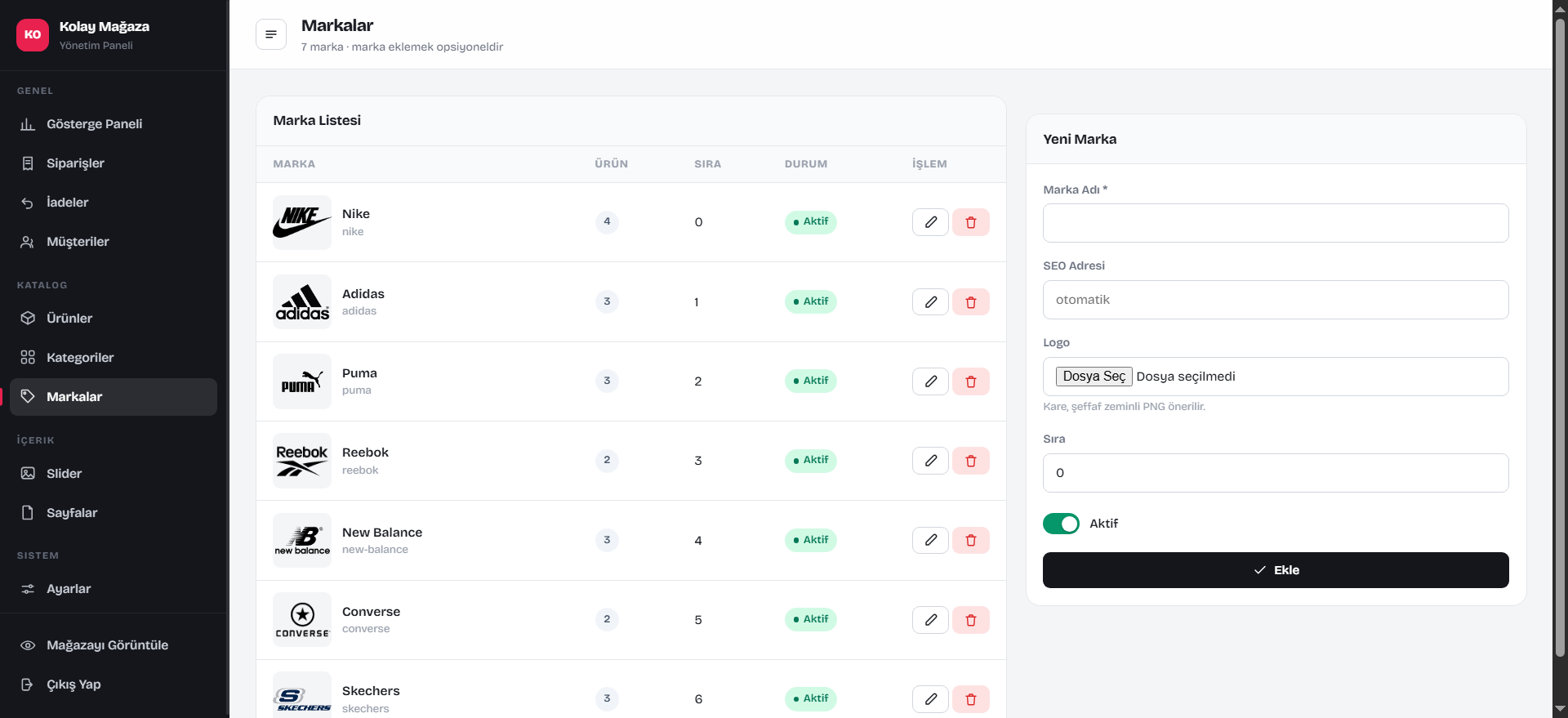
Task: Click the page vertical scrollbar
Action: 1560,337
